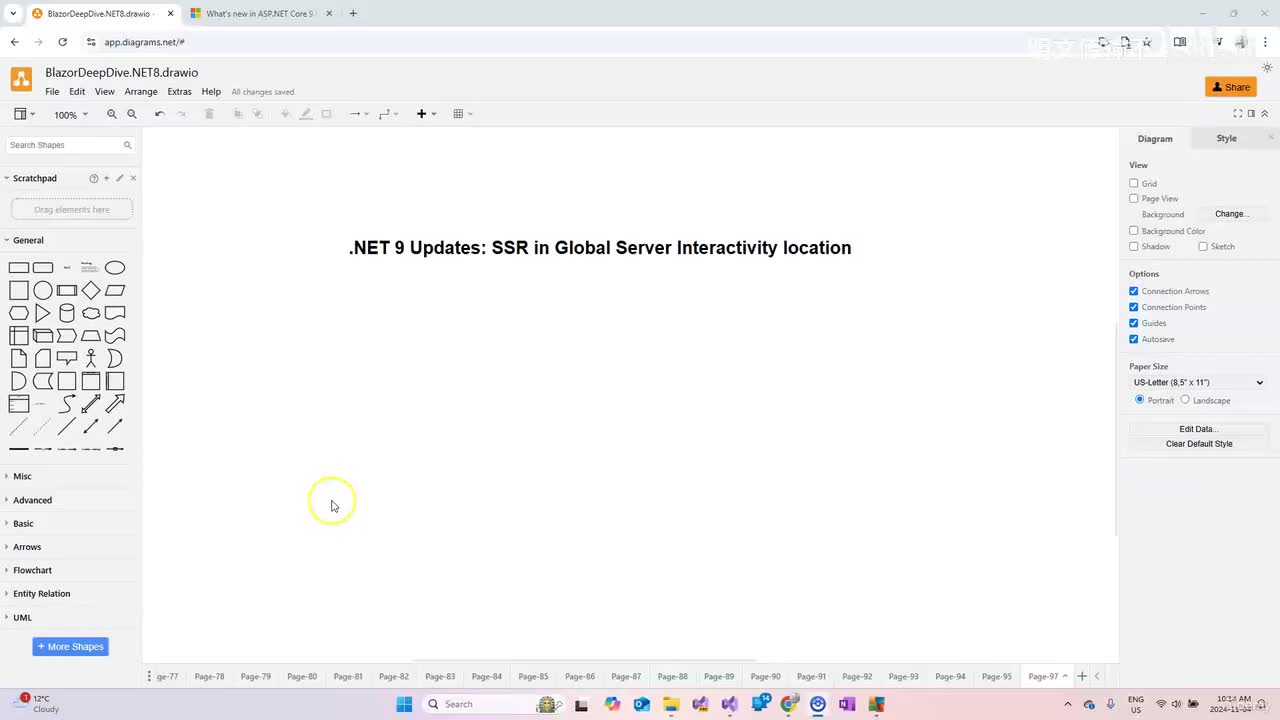
Task: Click the shadow toolbar icon
Action: (326, 114)
